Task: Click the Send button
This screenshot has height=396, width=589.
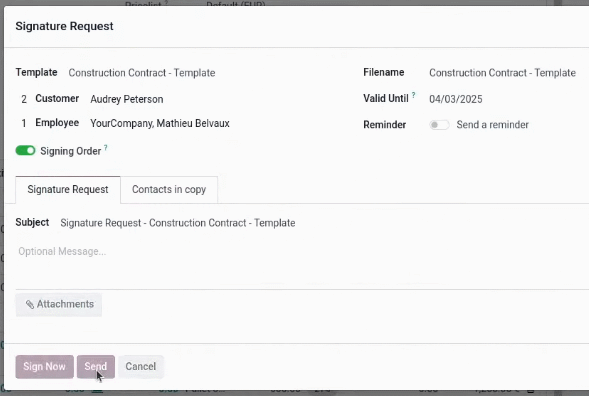Action: click(x=95, y=366)
